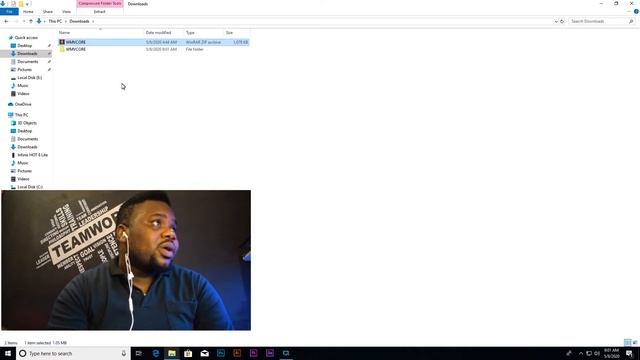Click the network icon in the tray
The height and width of the screenshot is (360, 640).
pyautogui.click(x=589, y=353)
